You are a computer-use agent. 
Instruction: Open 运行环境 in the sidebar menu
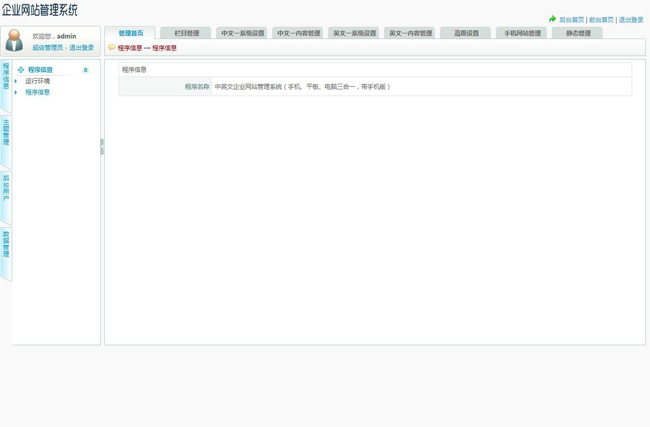[37, 81]
